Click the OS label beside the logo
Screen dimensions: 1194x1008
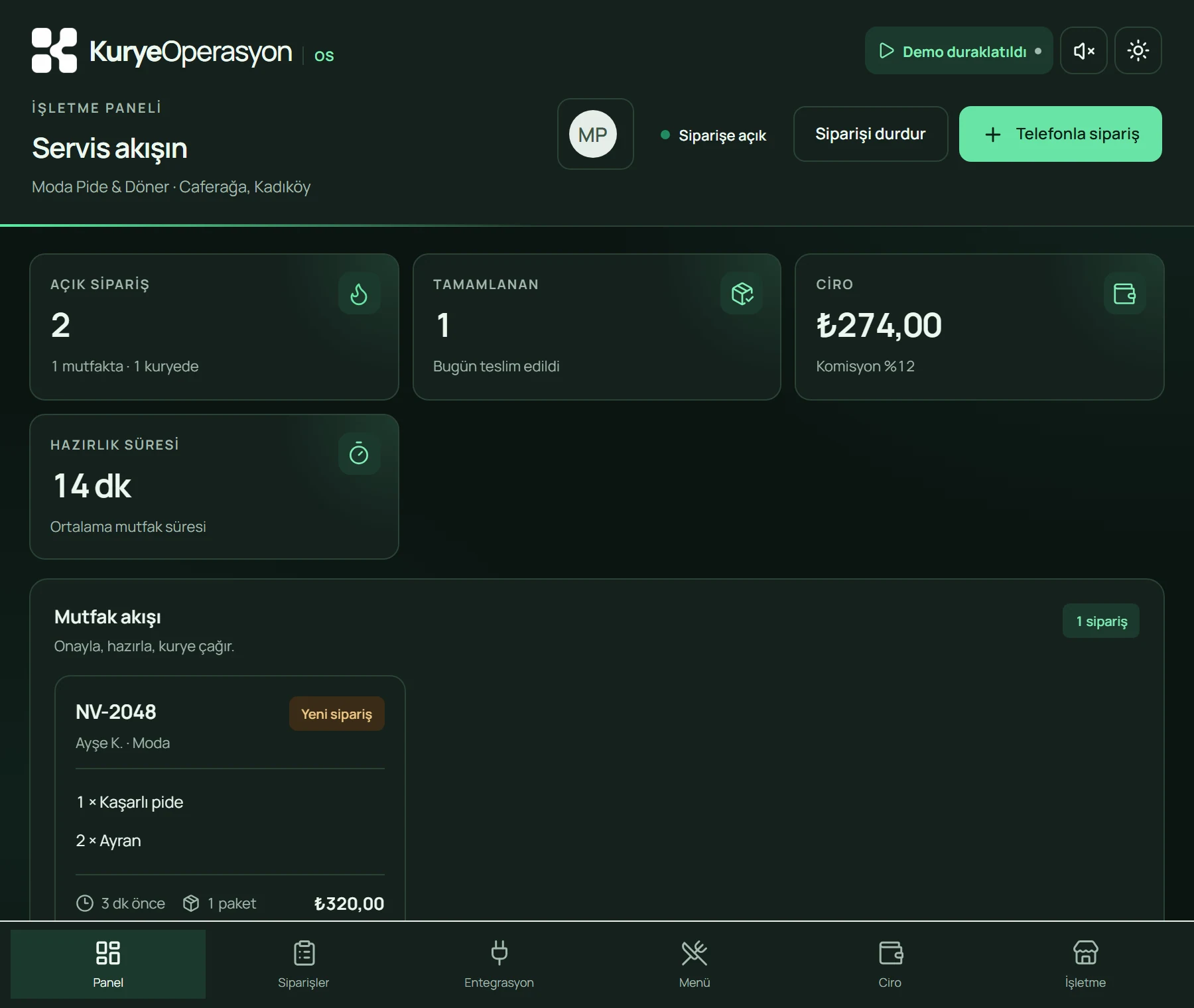324,56
